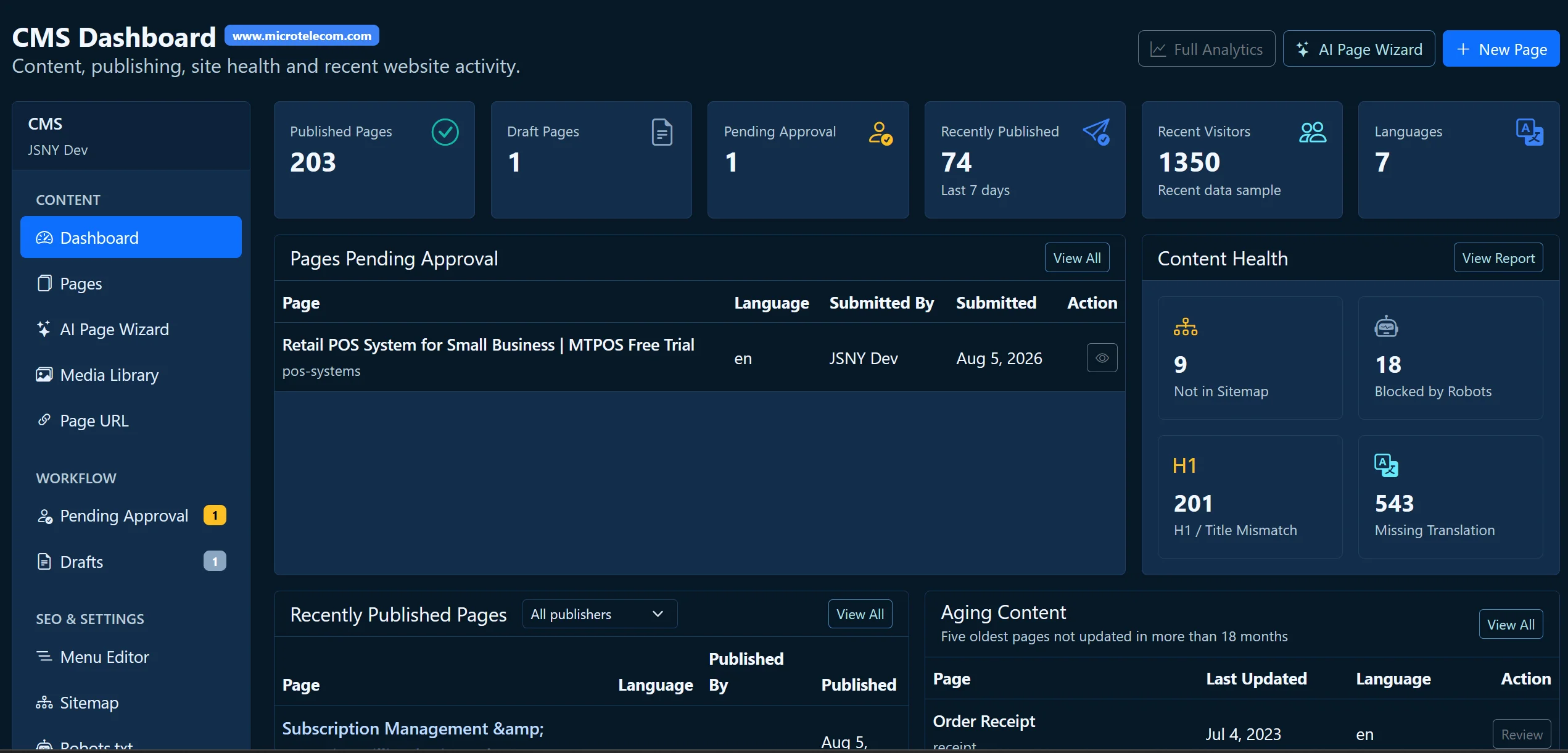
Task: Click the Drafts count badge 1
Action: click(x=215, y=561)
